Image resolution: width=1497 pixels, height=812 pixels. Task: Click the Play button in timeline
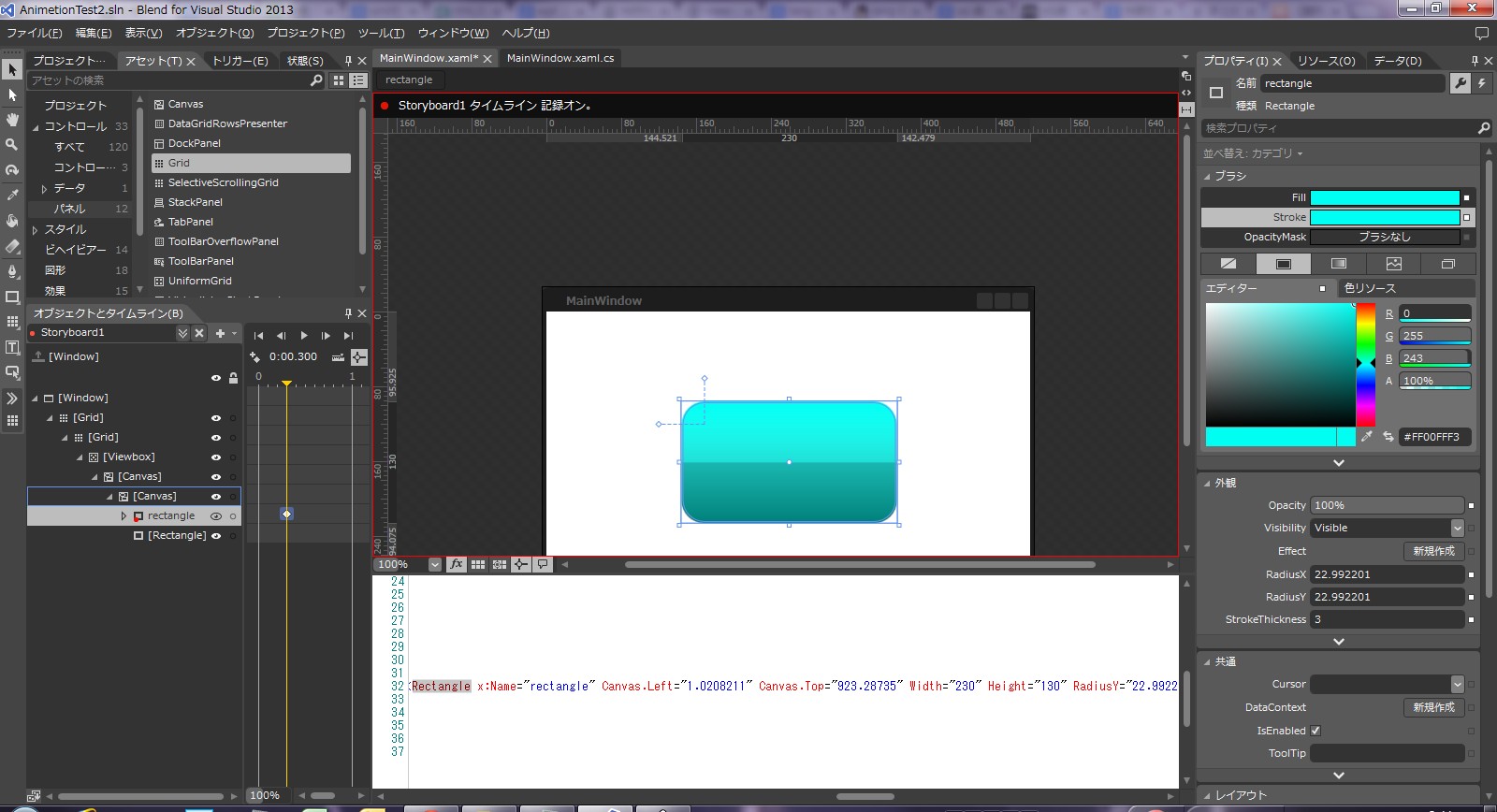point(303,335)
